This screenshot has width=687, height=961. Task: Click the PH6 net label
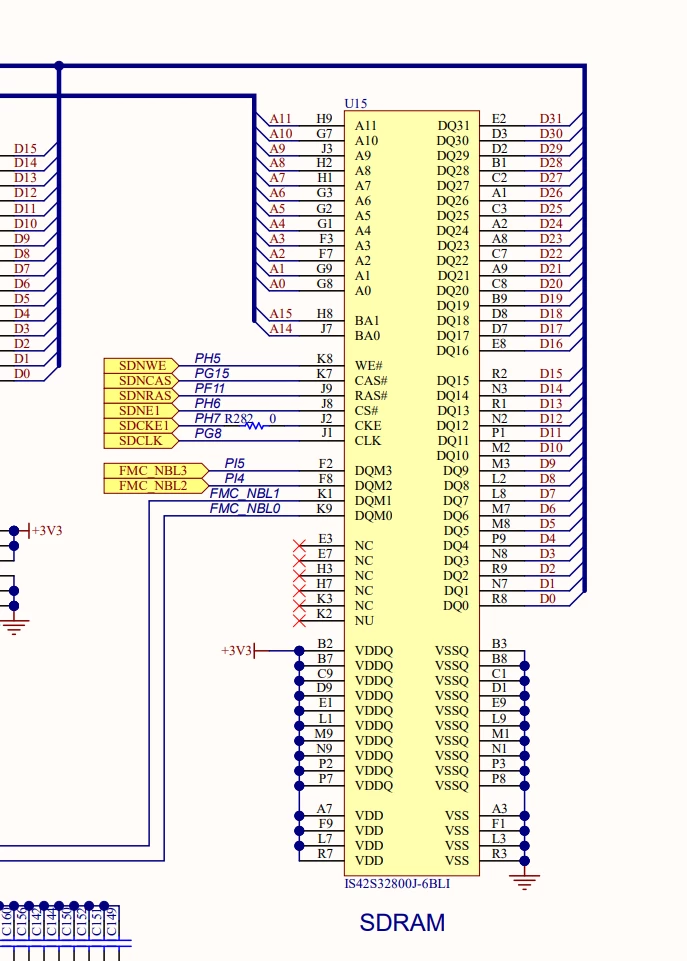[x=207, y=403]
